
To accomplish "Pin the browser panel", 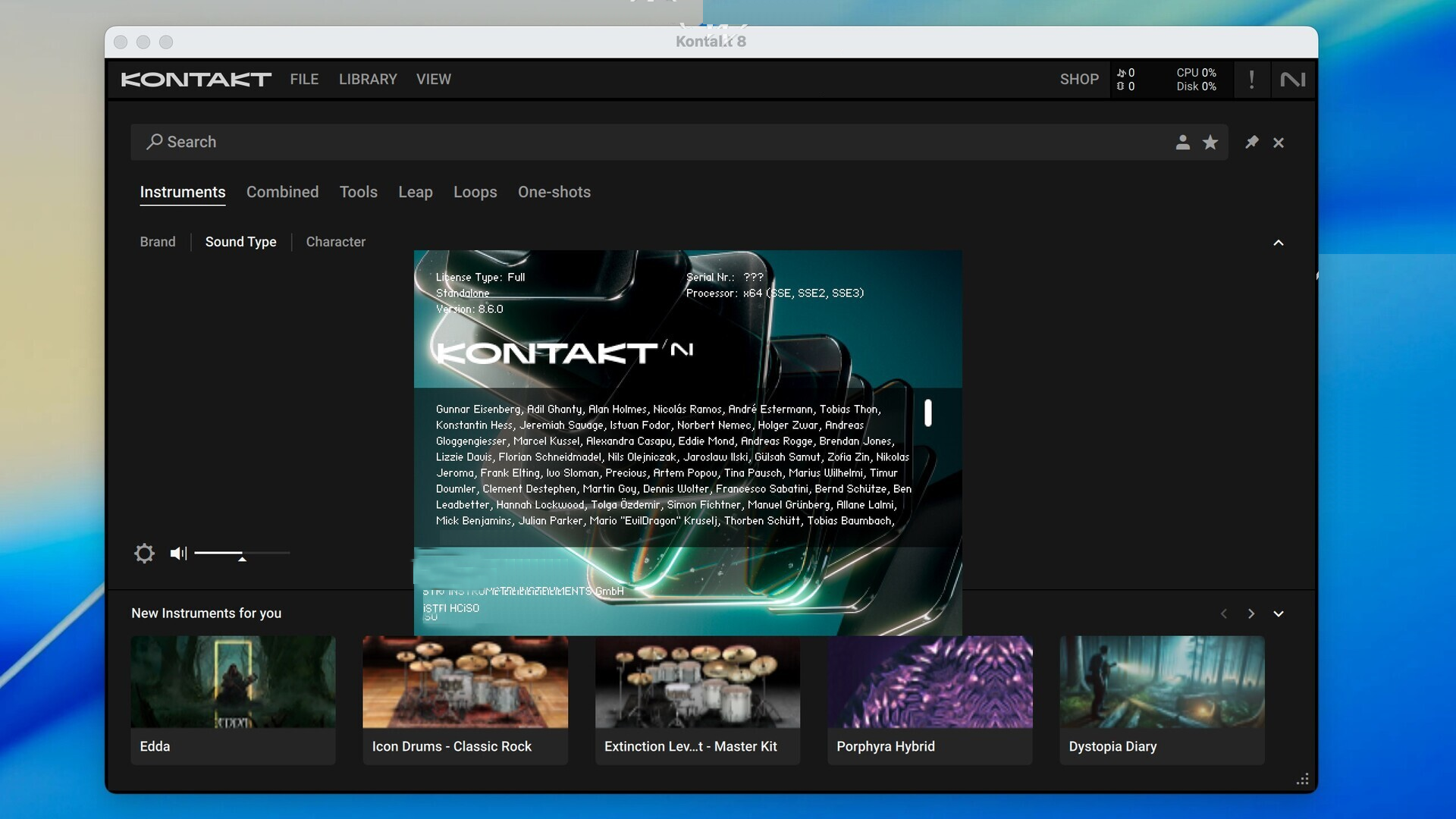I will pos(1252,142).
